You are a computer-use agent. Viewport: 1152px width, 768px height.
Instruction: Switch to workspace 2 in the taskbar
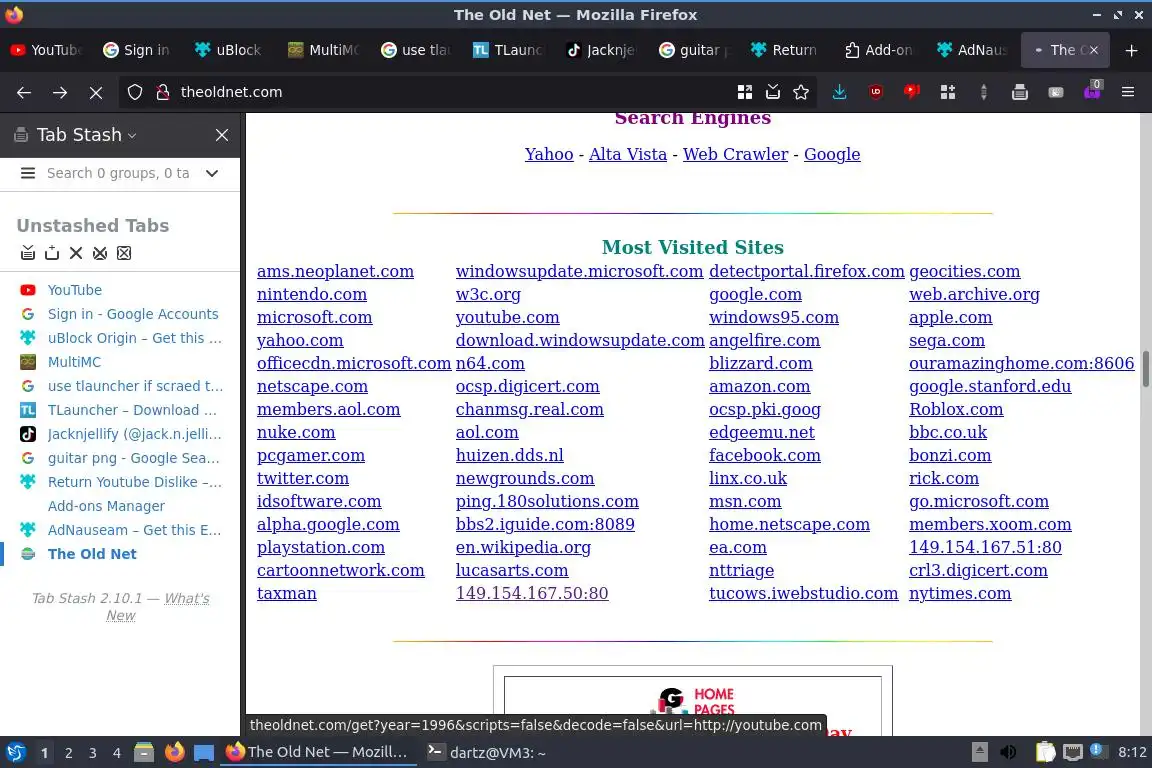pos(68,753)
